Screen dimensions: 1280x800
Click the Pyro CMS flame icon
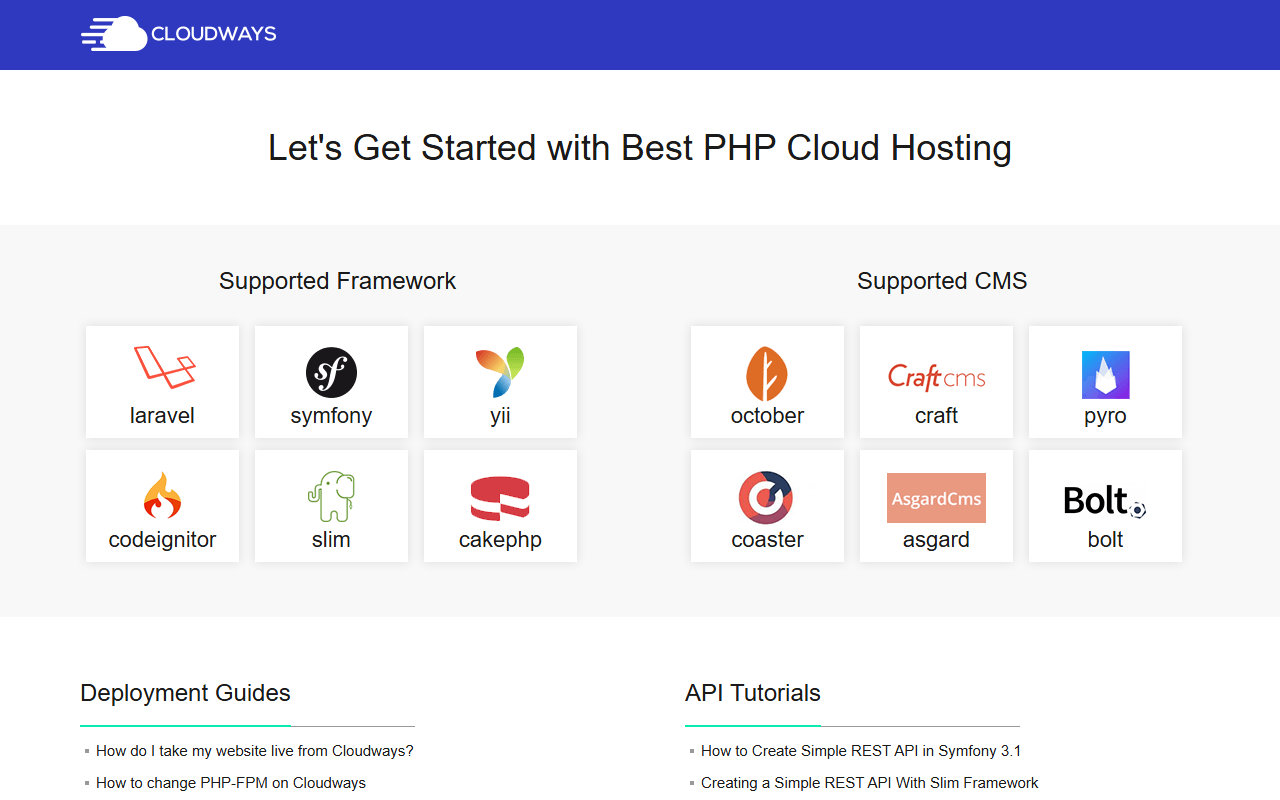click(x=1106, y=375)
